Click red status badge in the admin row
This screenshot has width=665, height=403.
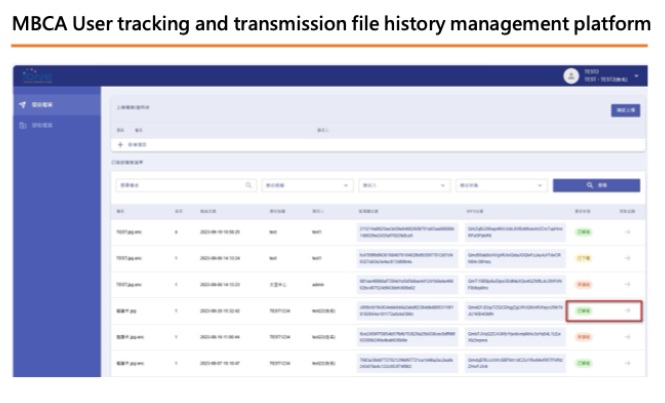[x=584, y=284]
